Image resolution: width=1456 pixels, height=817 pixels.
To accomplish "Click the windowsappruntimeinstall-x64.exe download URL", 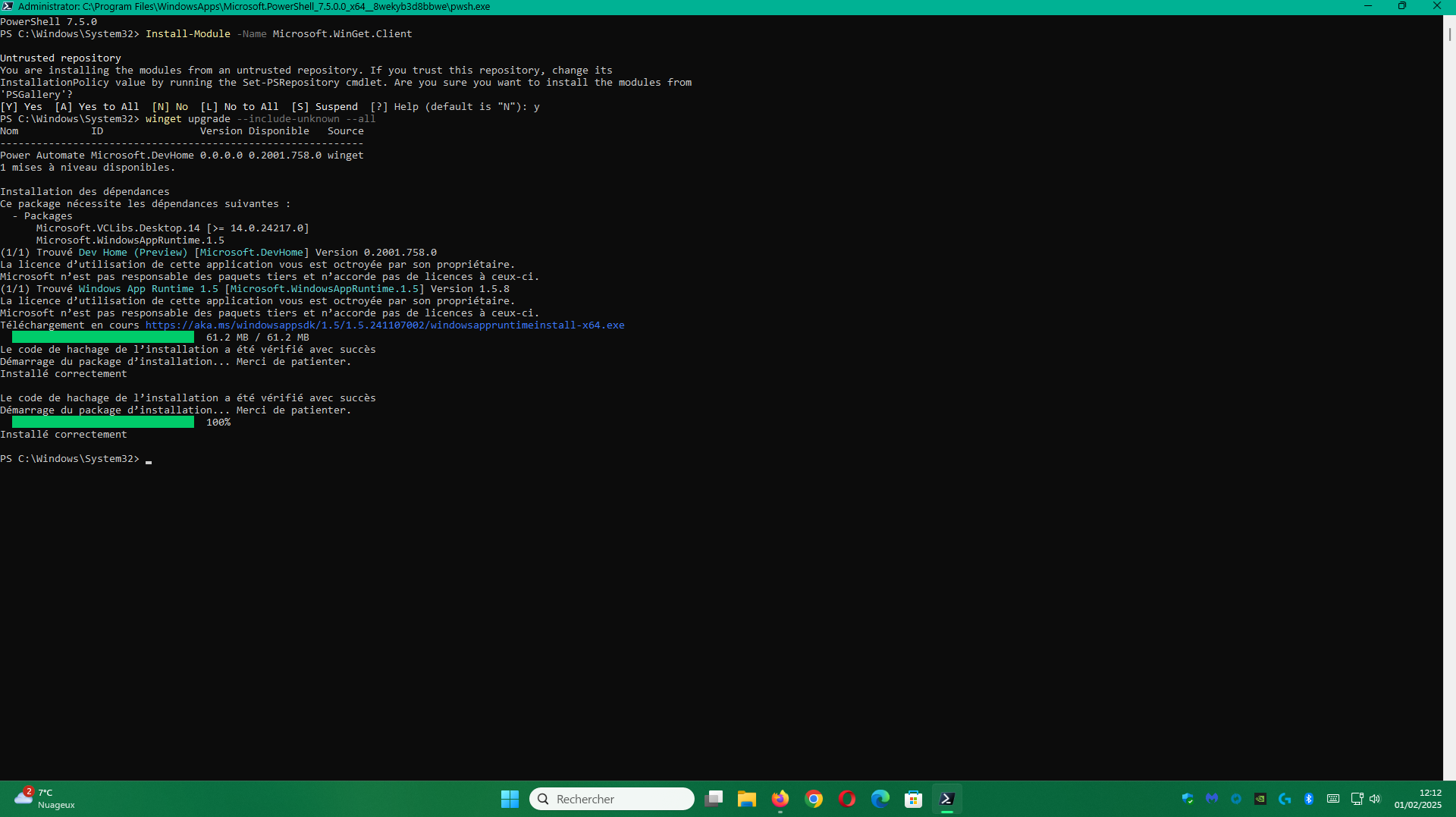I will pos(385,325).
